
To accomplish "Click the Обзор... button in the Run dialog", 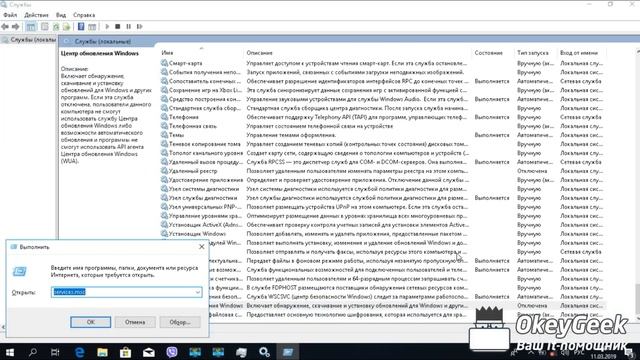I will (180, 322).
